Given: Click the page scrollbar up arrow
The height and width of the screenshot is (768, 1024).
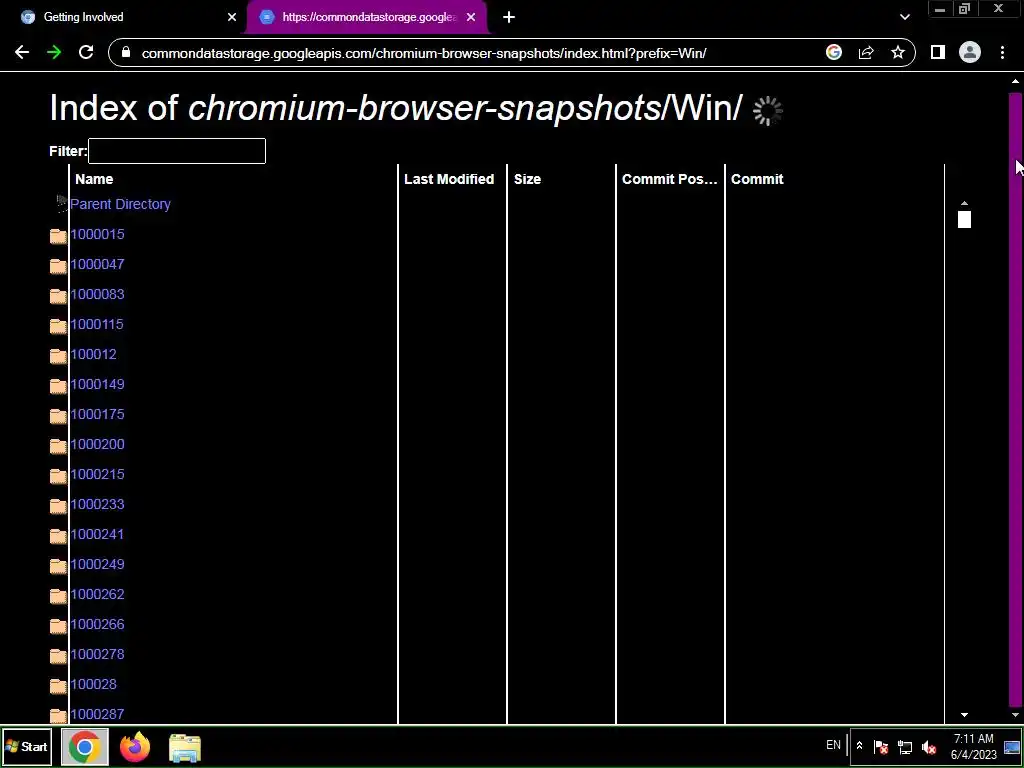Looking at the screenshot, I should (x=1015, y=82).
